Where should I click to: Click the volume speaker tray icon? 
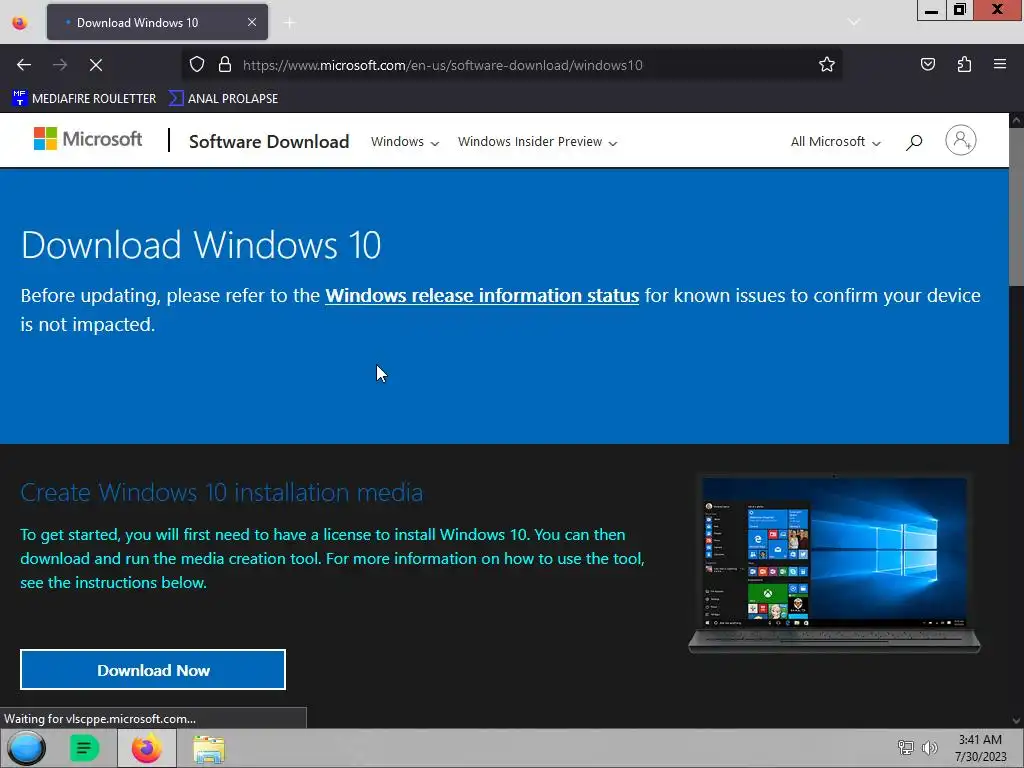click(929, 747)
